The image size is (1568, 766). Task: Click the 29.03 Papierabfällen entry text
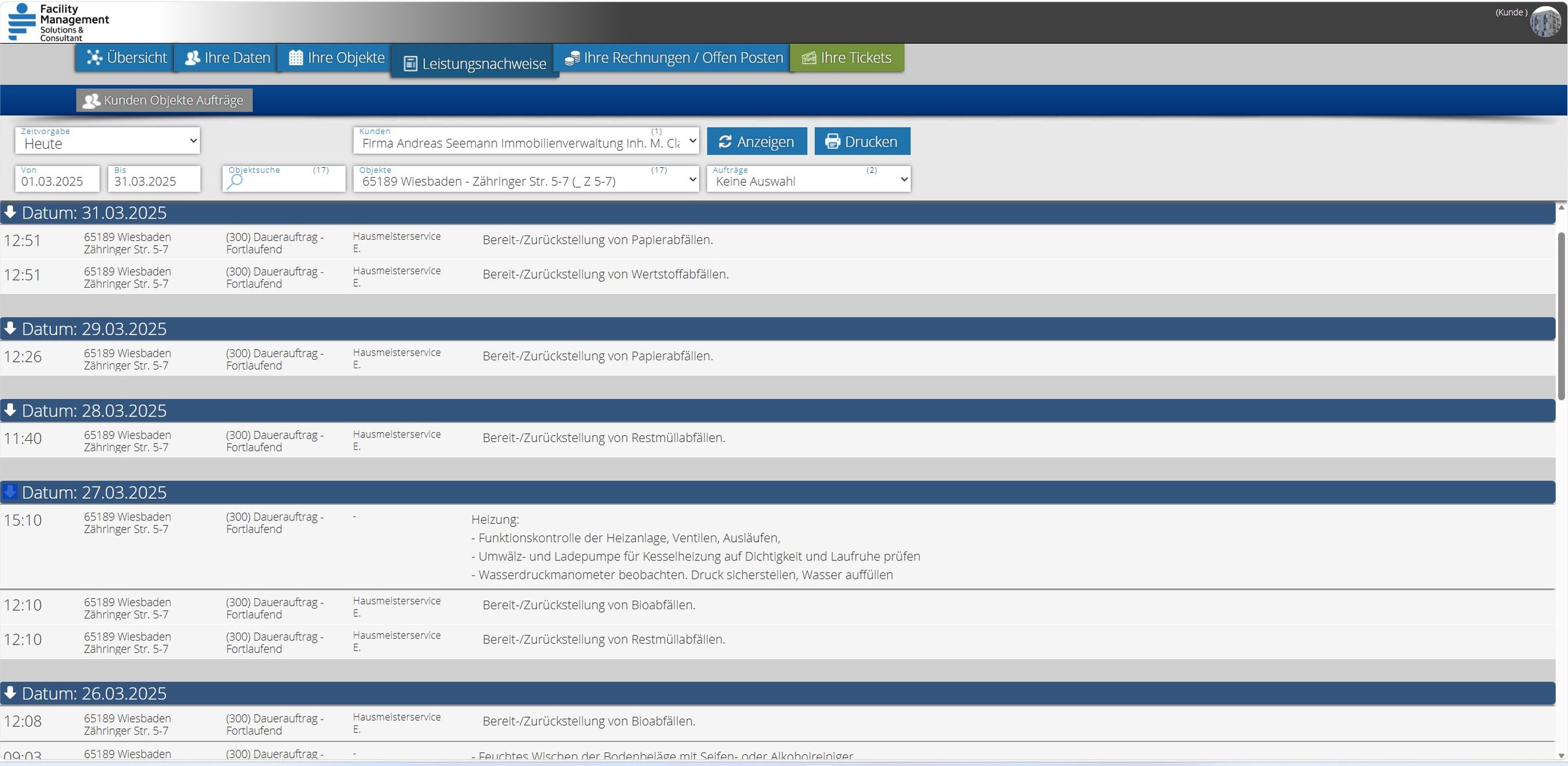(598, 356)
